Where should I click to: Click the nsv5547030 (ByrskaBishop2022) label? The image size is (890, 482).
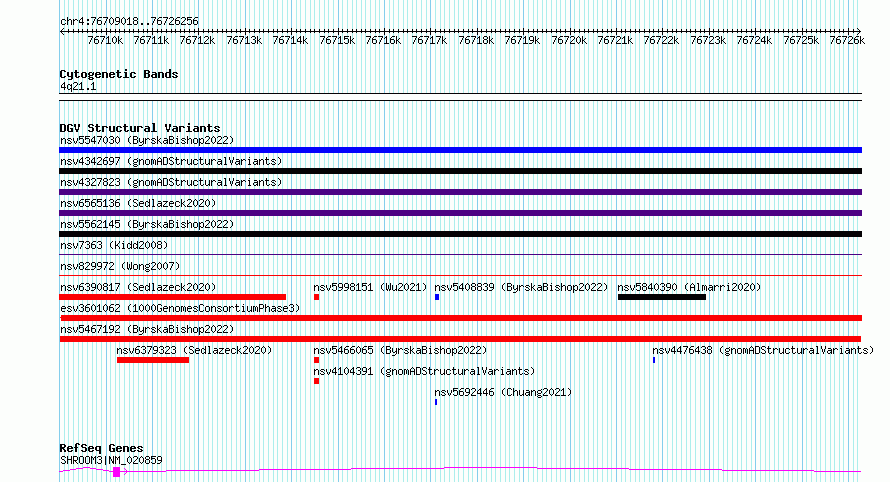[147, 140]
